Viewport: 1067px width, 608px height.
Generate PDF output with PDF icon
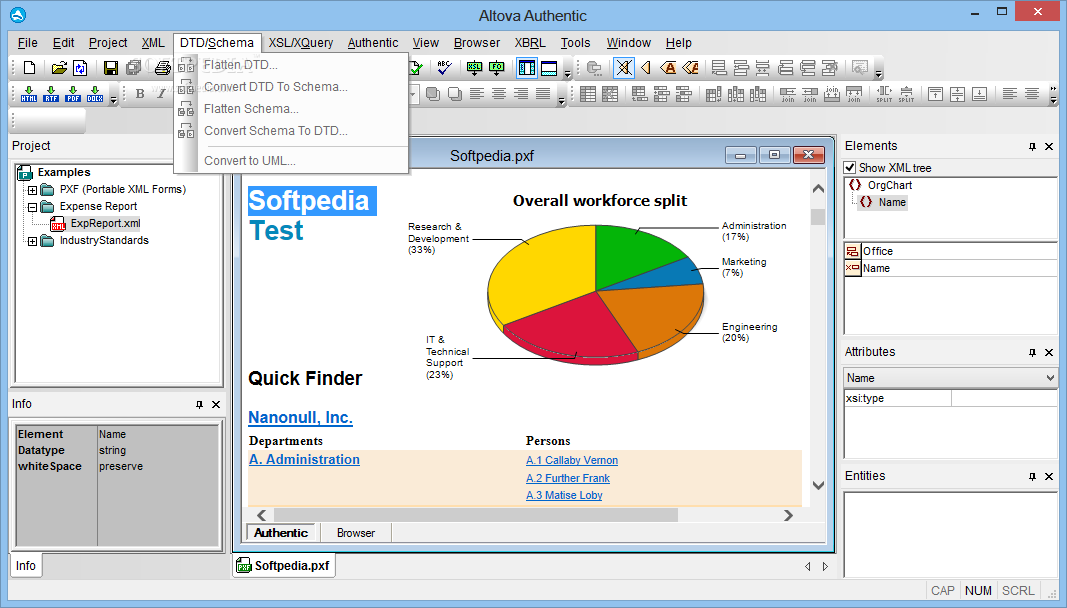click(x=73, y=94)
